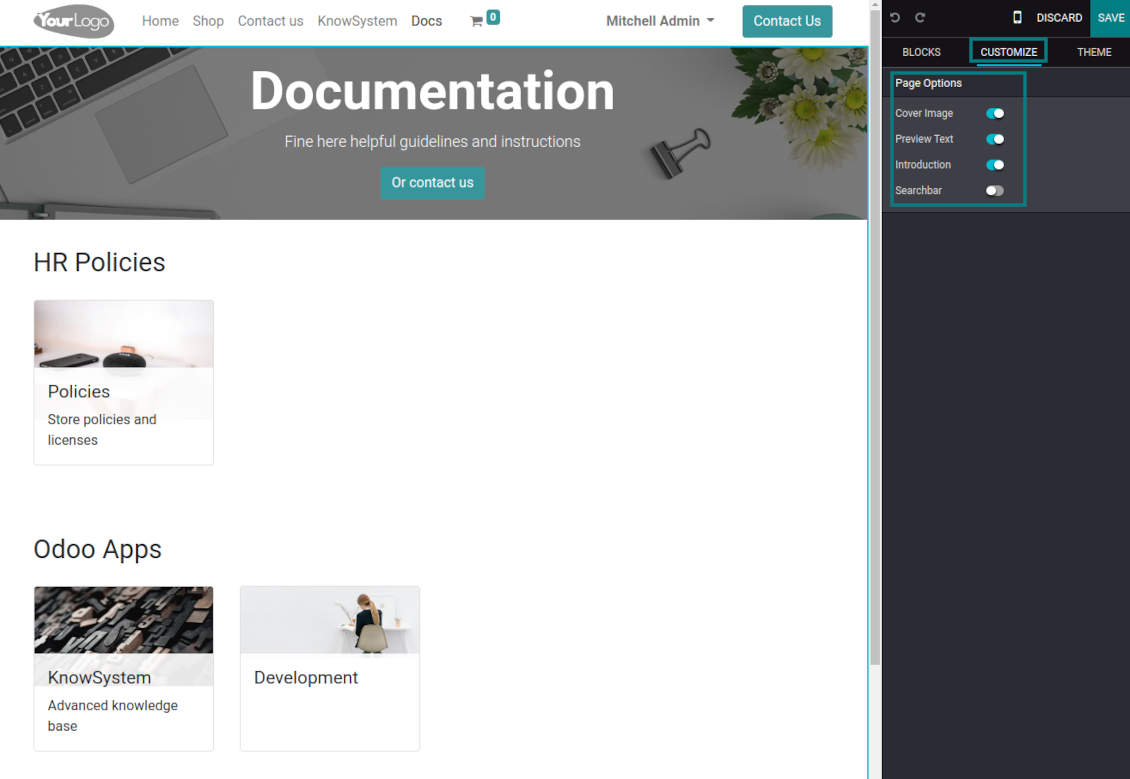The height and width of the screenshot is (779, 1130).
Task: Open the Policies section card
Action: pyautogui.click(x=123, y=382)
